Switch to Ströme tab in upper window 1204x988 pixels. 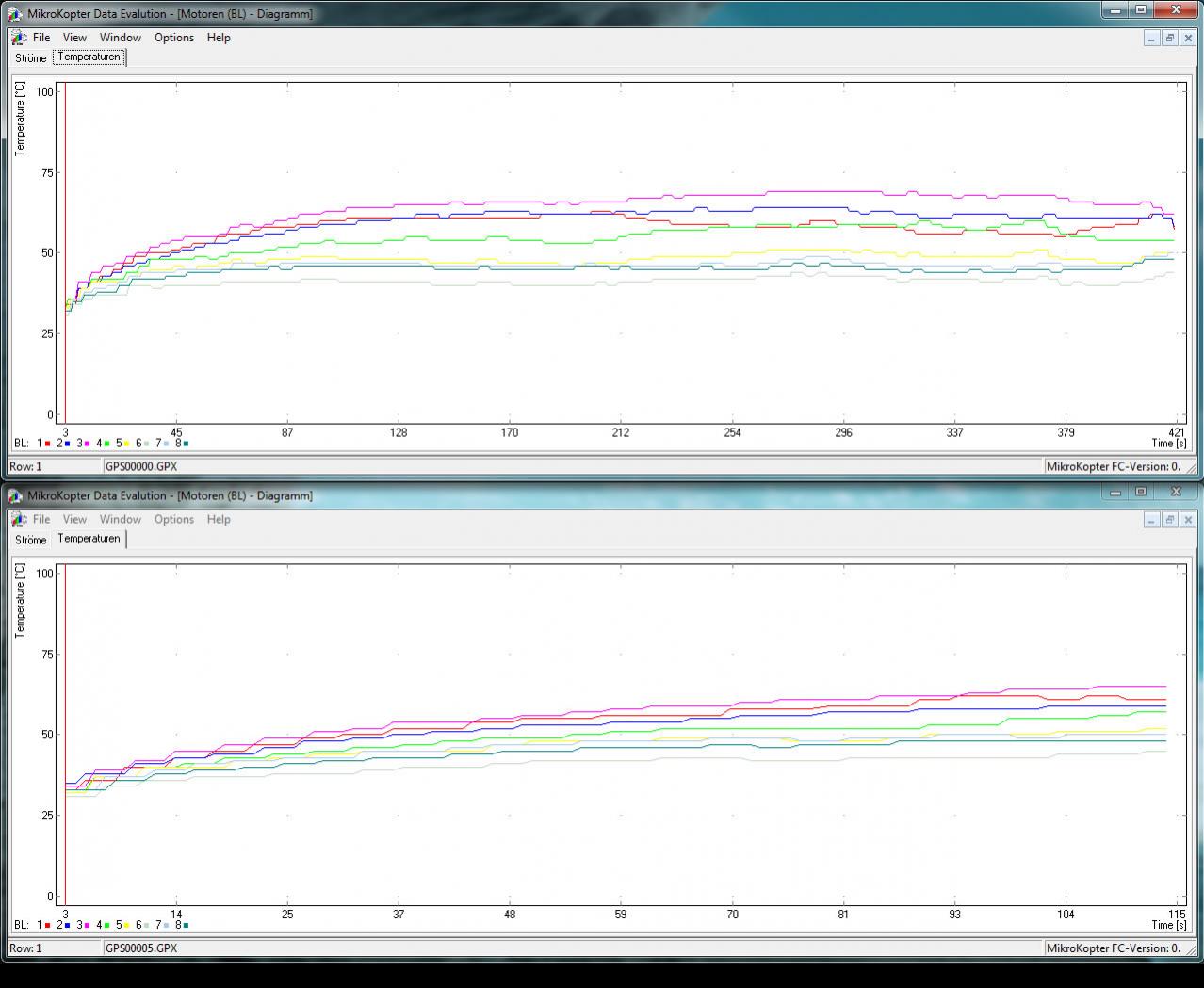point(30,58)
